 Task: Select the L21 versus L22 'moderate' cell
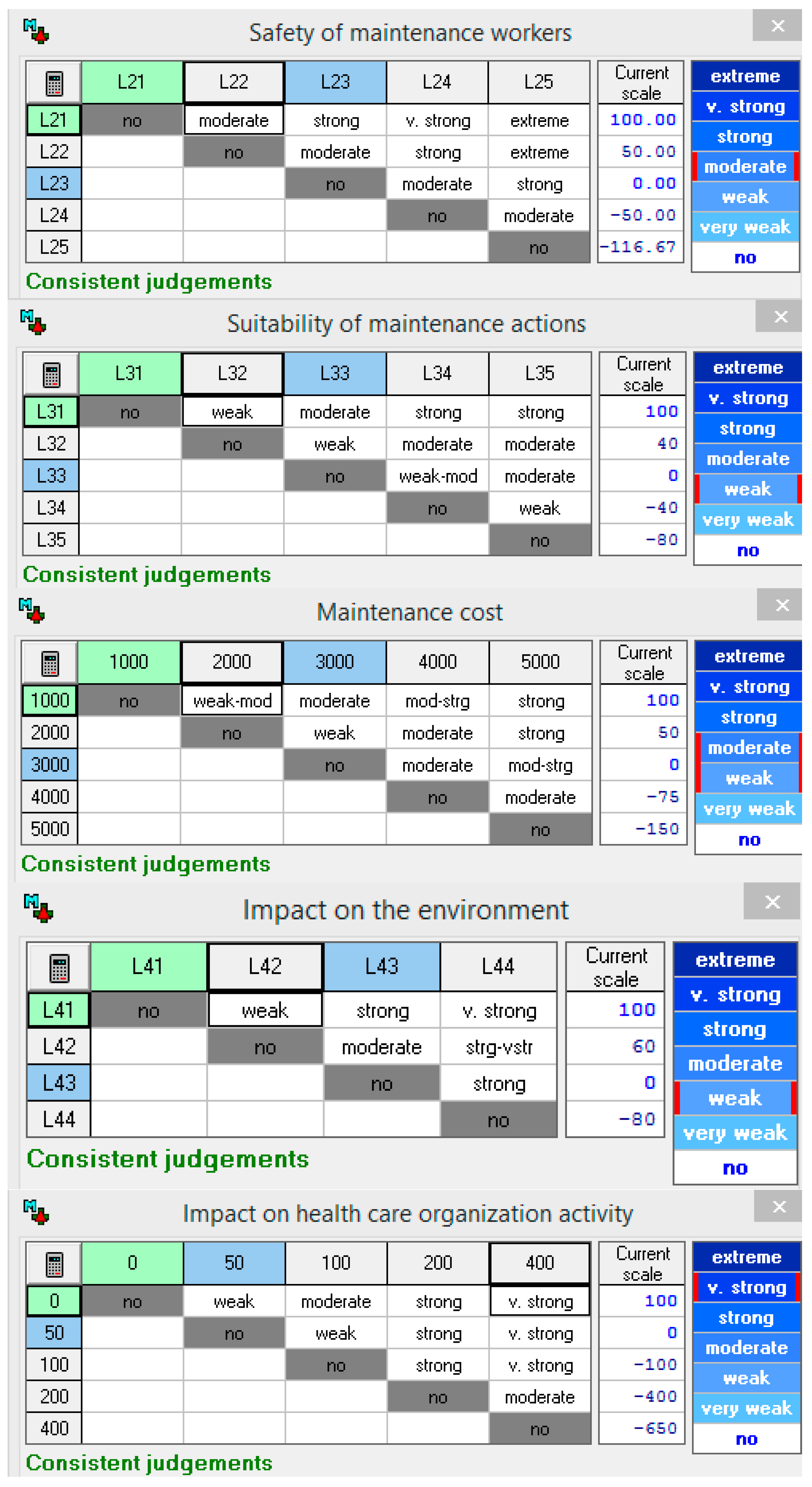pos(234,120)
